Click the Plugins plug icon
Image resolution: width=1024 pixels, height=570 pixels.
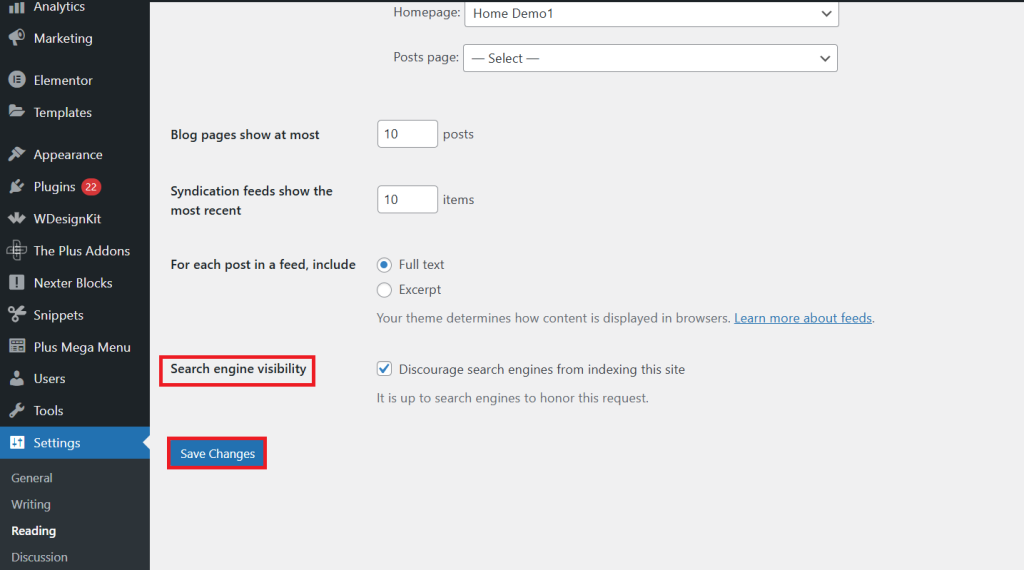click(x=17, y=187)
